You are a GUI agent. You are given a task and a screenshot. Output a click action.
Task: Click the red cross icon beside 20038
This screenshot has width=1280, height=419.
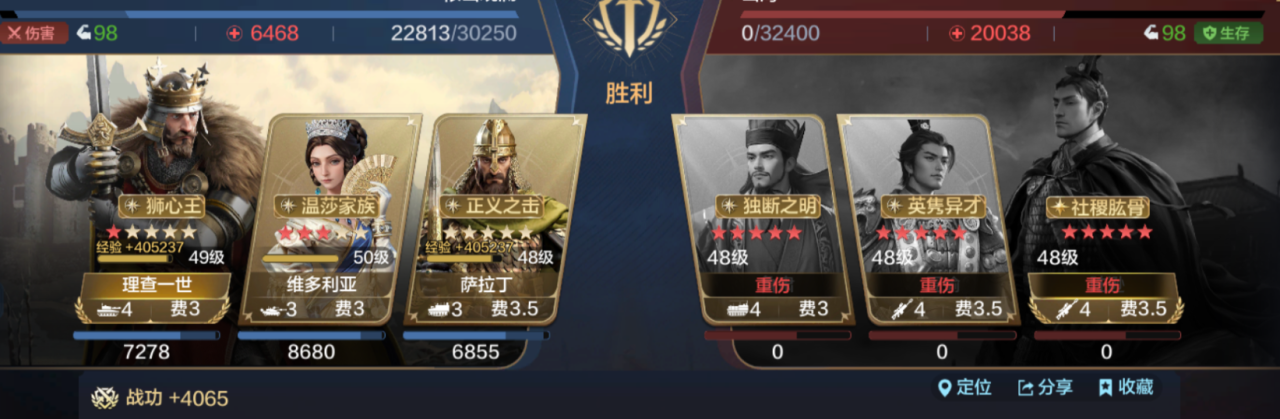tap(956, 33)
